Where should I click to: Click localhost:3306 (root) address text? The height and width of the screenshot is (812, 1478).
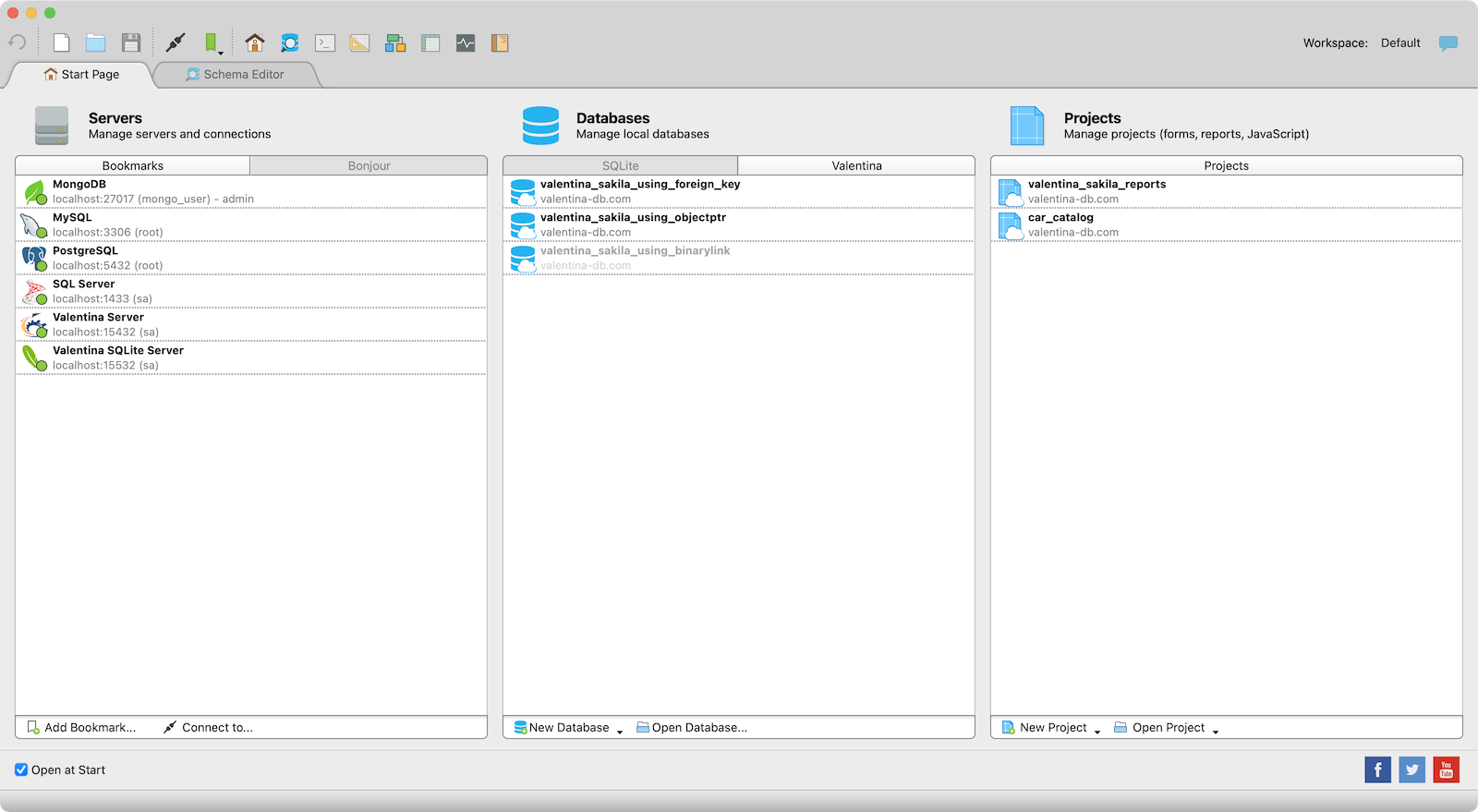[x=108, y=233]
